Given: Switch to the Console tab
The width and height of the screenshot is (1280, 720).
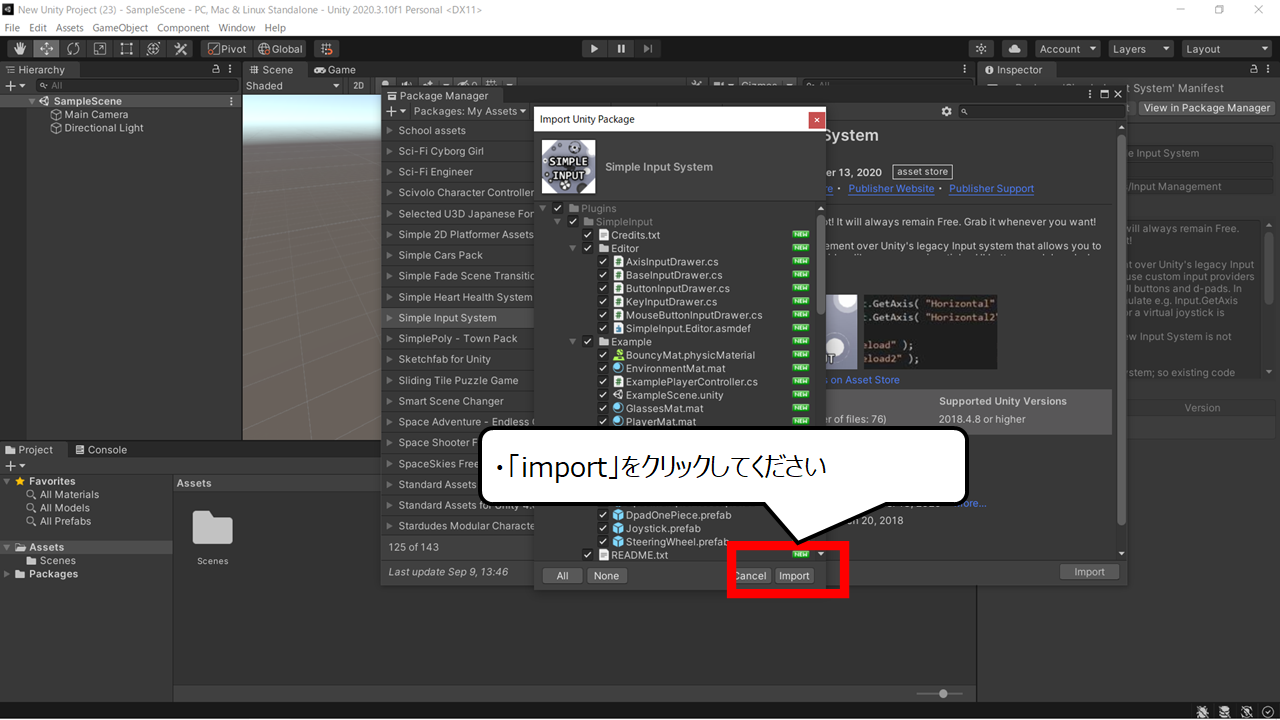Looking at the screenshot, I should (x=100, y=450).
